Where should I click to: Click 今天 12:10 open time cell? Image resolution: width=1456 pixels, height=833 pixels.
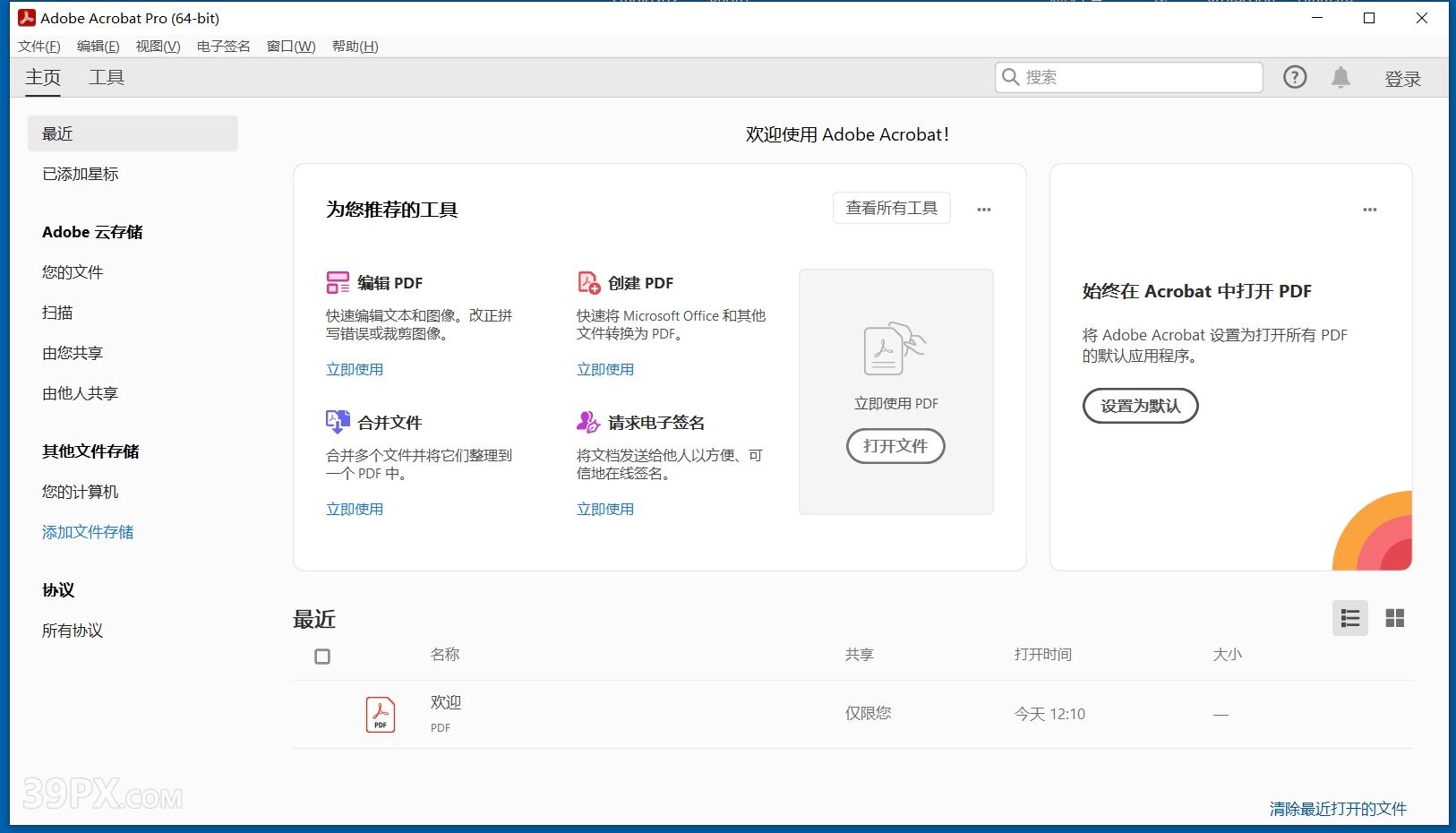(1049, 714)
